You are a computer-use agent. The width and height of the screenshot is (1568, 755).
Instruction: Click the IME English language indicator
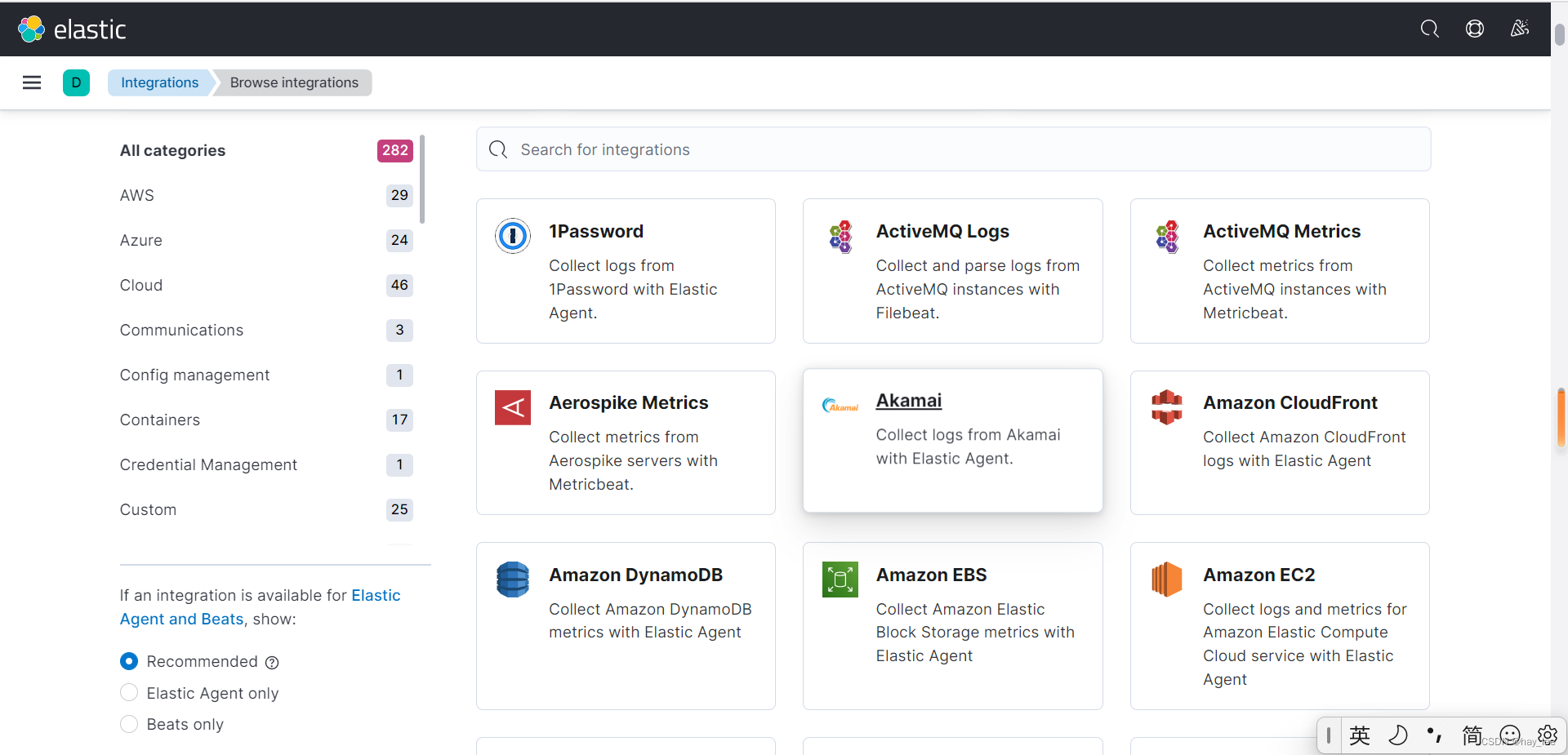(1360, 735)
